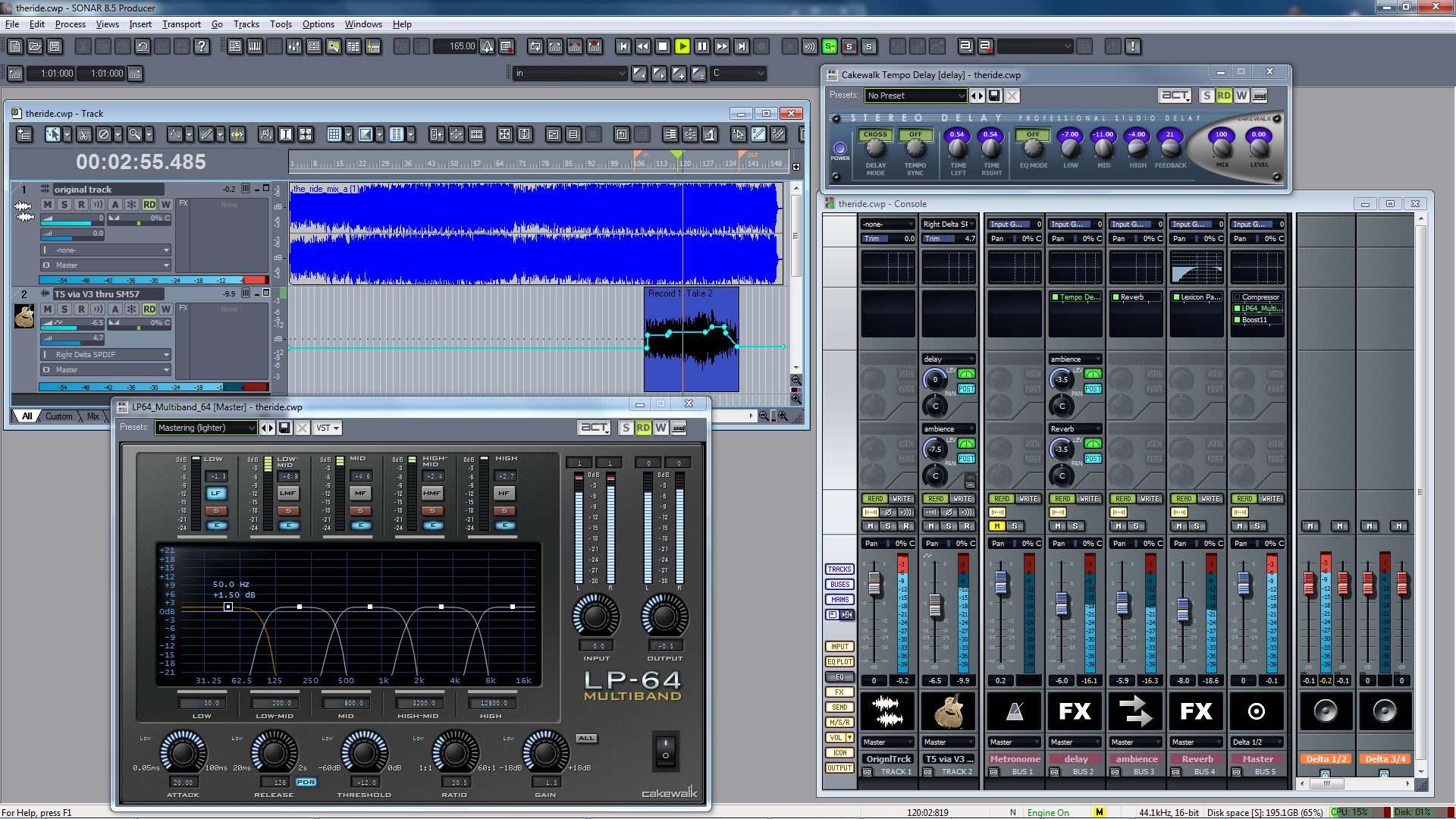1456x819 pixels.
Task: Open the Piano Roll view icon
Action: [255, 47]
